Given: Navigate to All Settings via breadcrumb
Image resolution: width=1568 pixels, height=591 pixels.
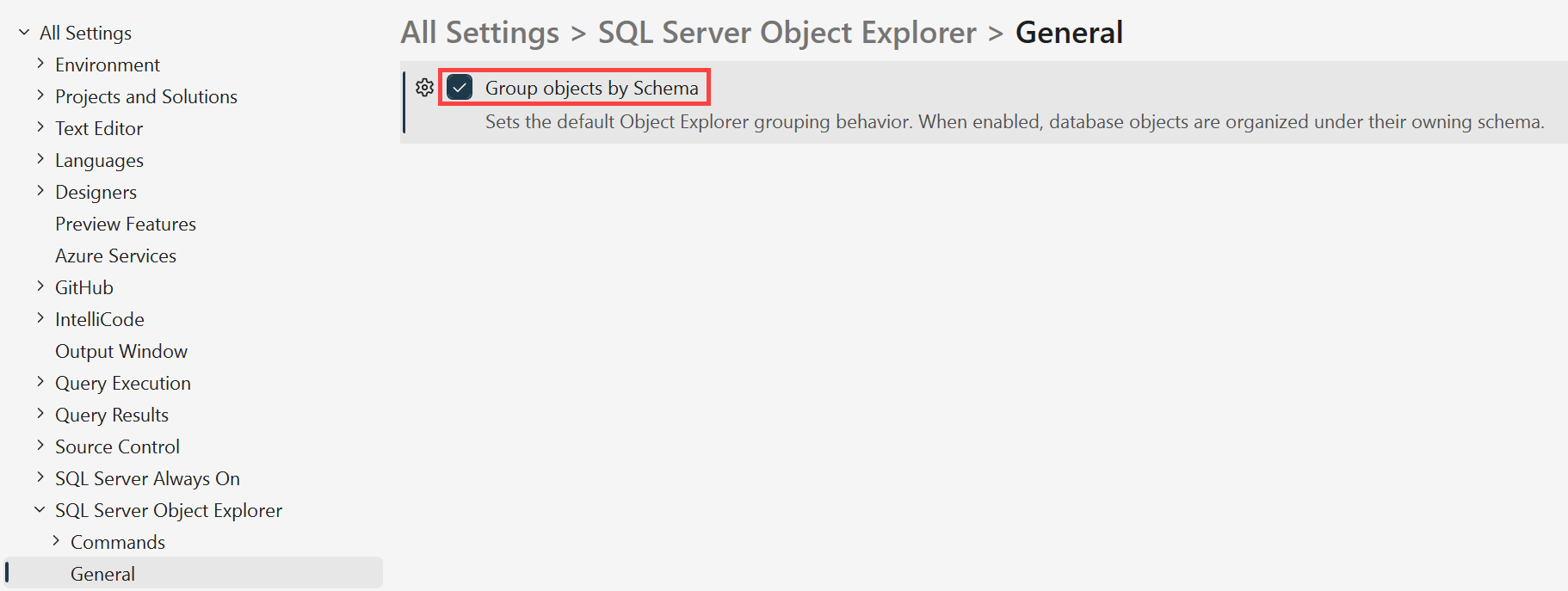Looking at the screenshot, I should (x=479, y=32).
